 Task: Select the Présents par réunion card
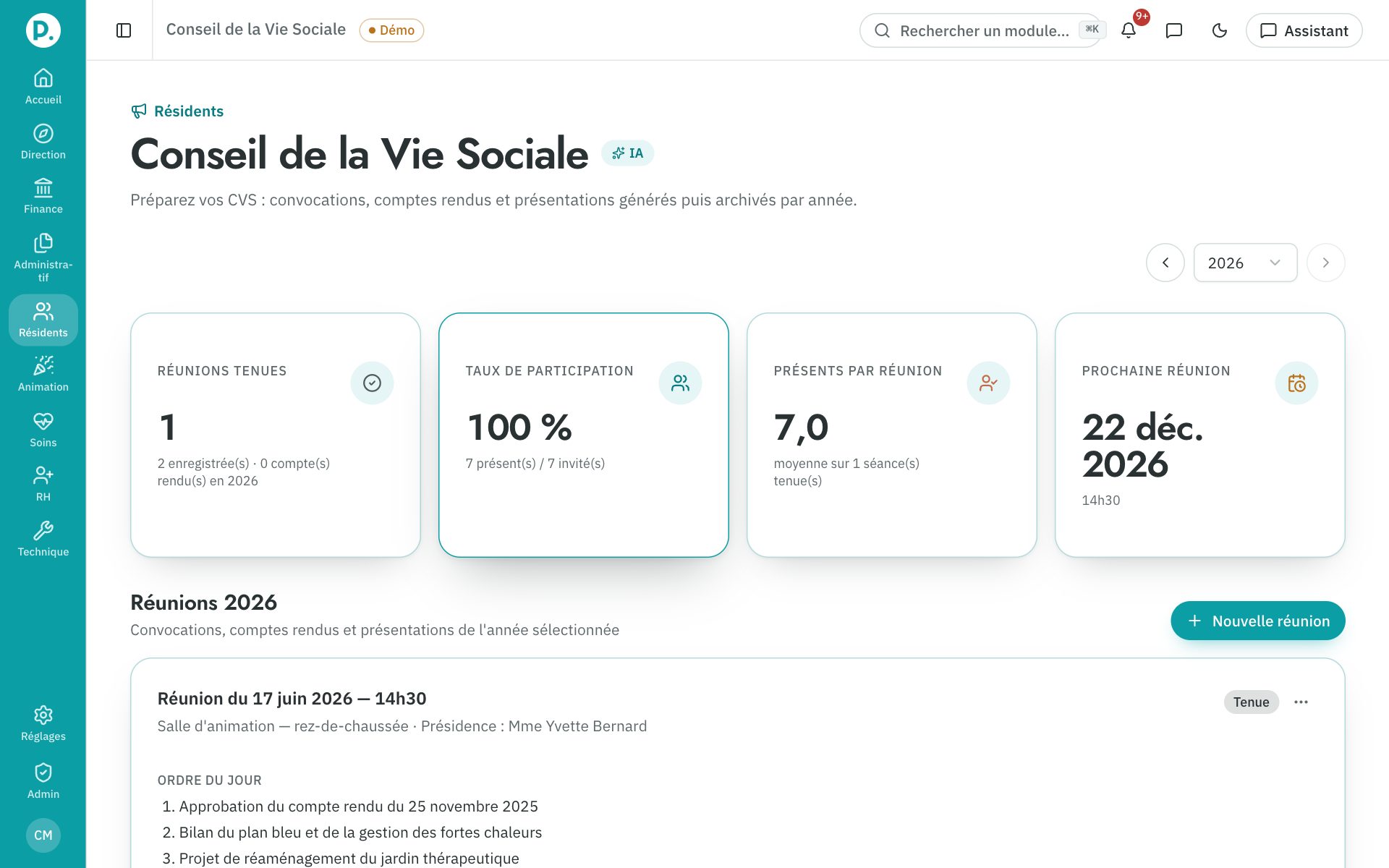pyautogui.click(x=891, y=435)
